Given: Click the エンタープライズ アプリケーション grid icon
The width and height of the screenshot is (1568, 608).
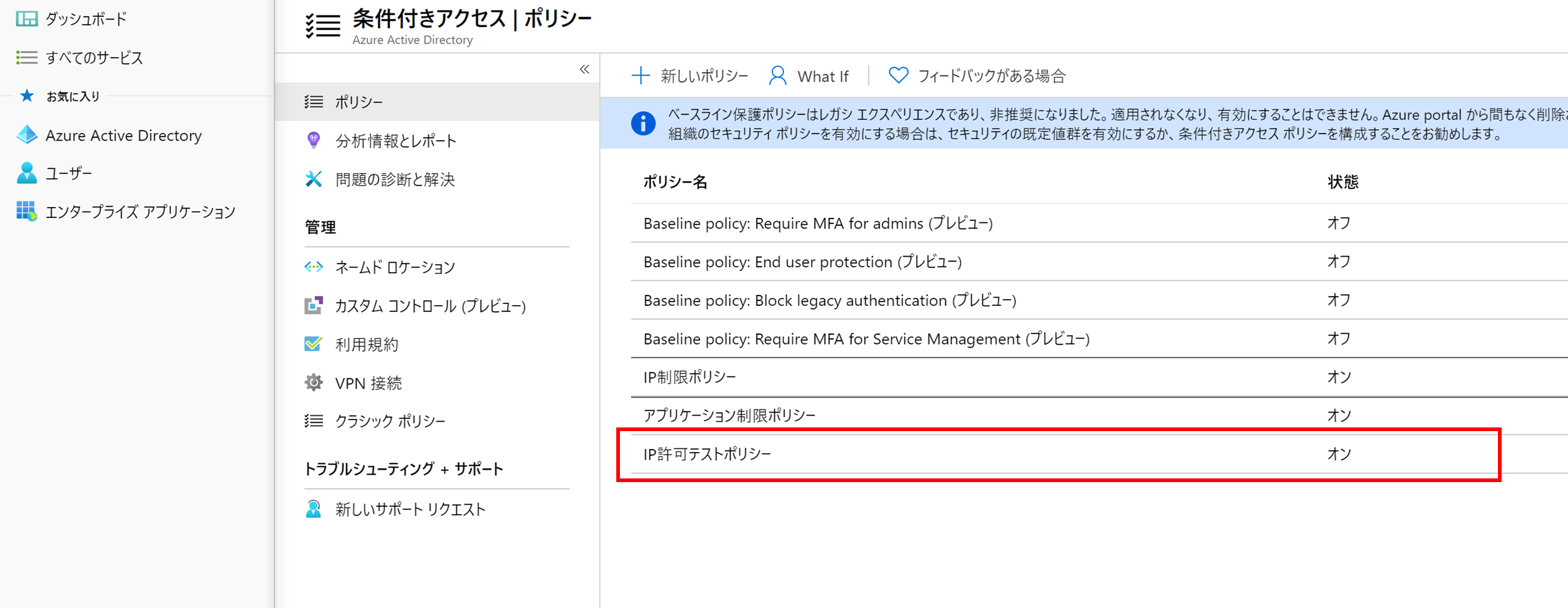Looking at the screenshot, I should (x=26, y=211).
